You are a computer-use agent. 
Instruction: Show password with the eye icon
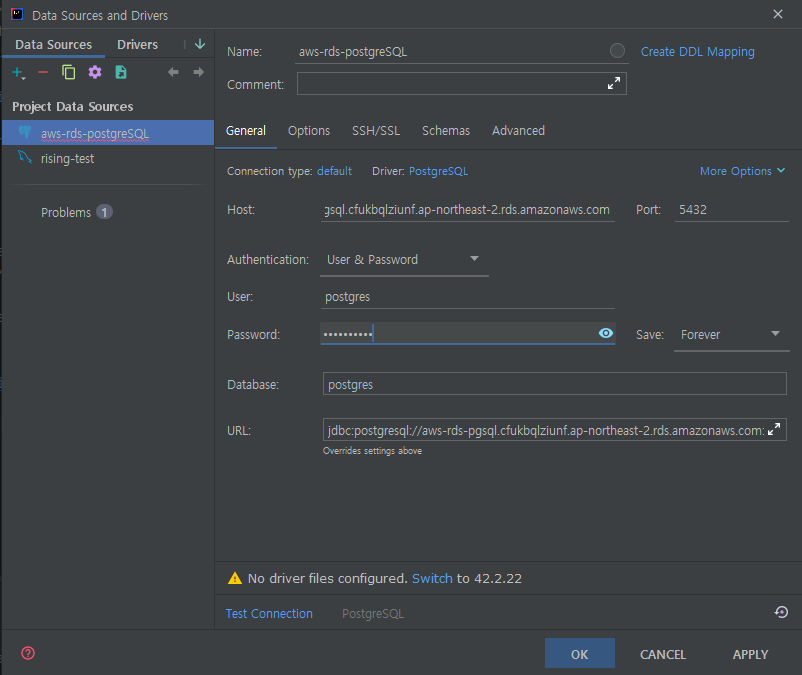click(606, 333)
